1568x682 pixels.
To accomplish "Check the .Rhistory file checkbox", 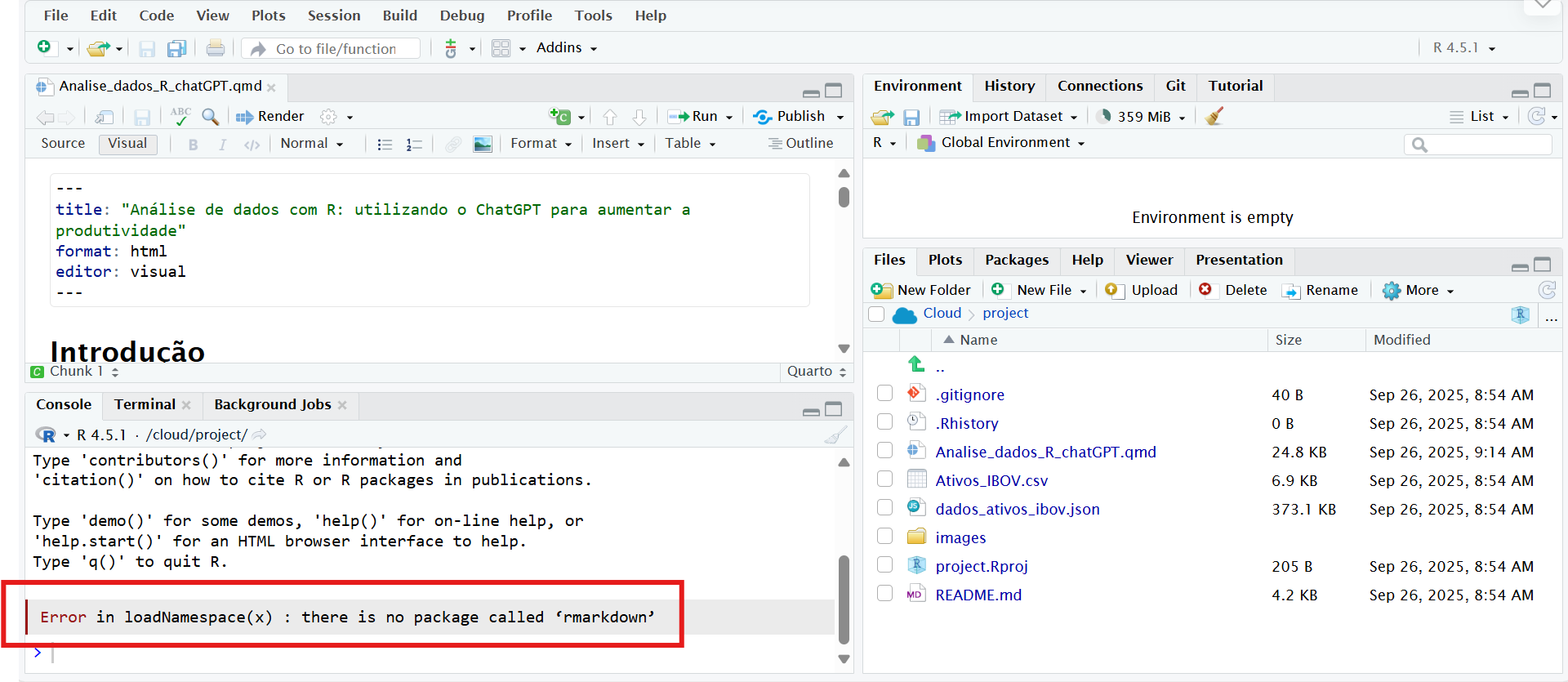I will [884, 421].
